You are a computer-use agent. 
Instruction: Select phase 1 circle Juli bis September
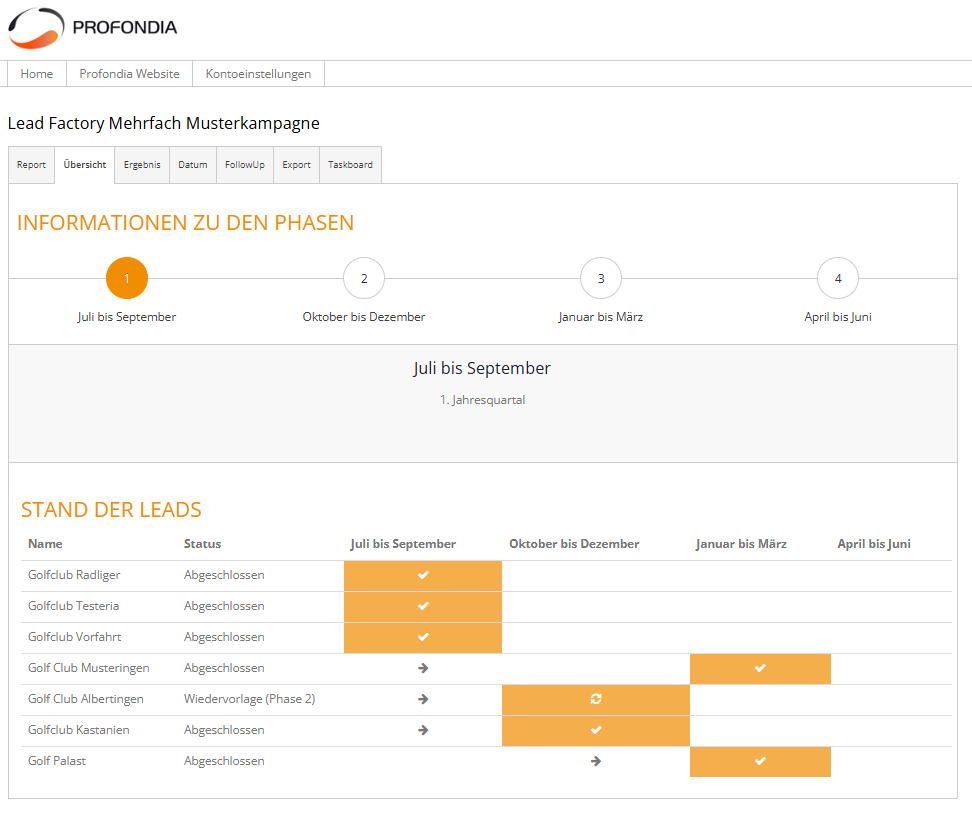(x=127, y=278)
